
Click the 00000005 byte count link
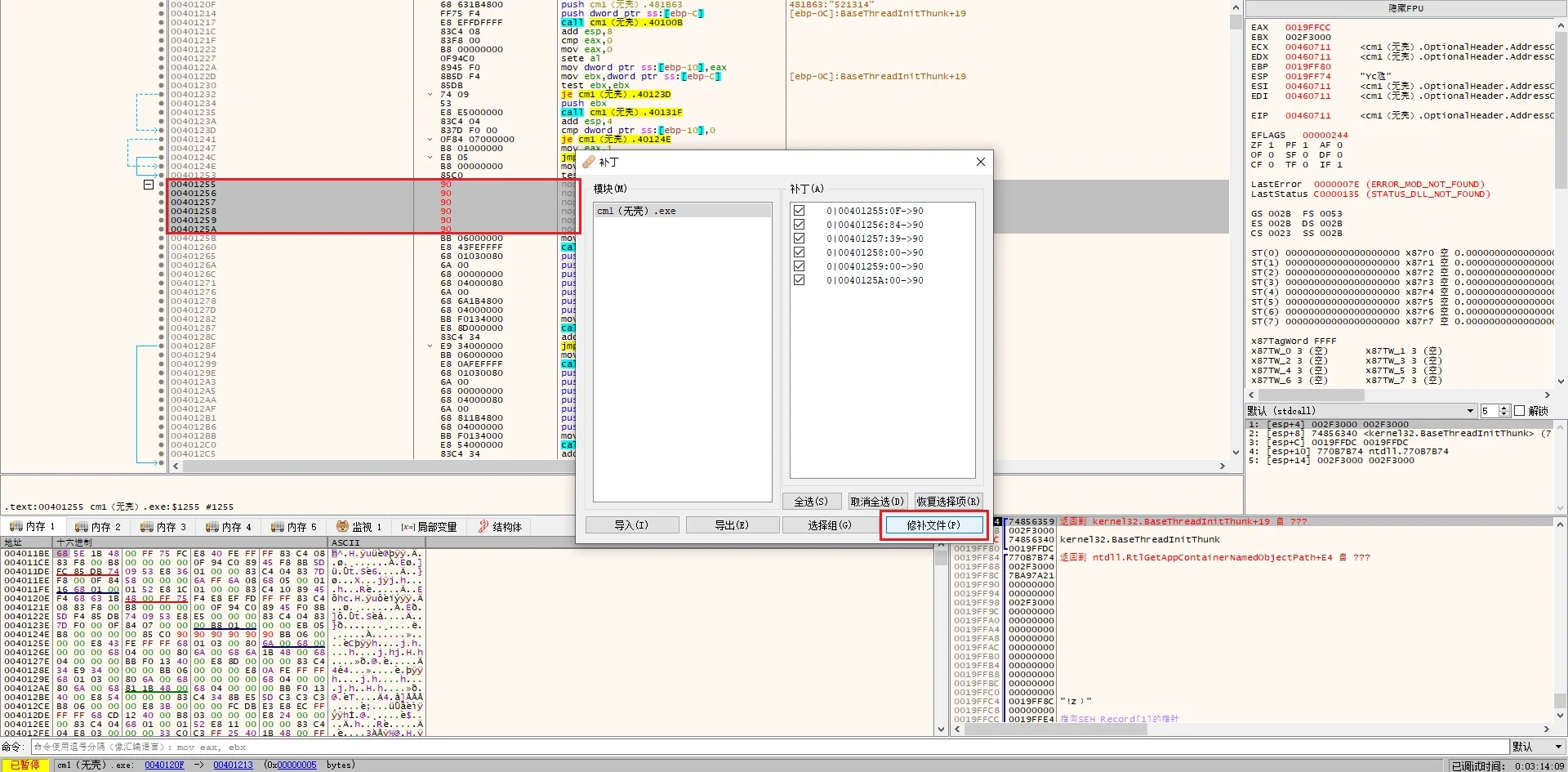click(x=296, y=765)
